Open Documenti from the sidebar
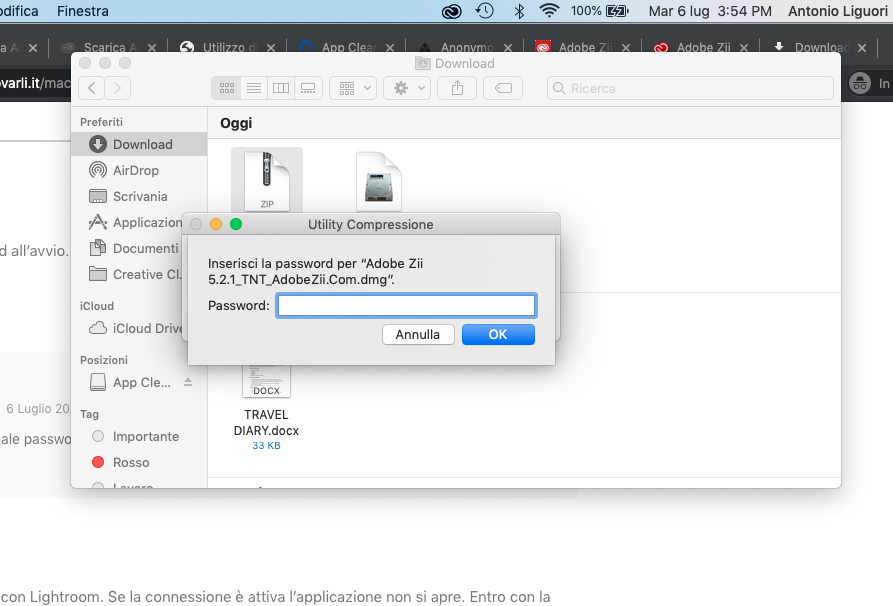Viewport: 893px width, 606px height. pos(136,248)
